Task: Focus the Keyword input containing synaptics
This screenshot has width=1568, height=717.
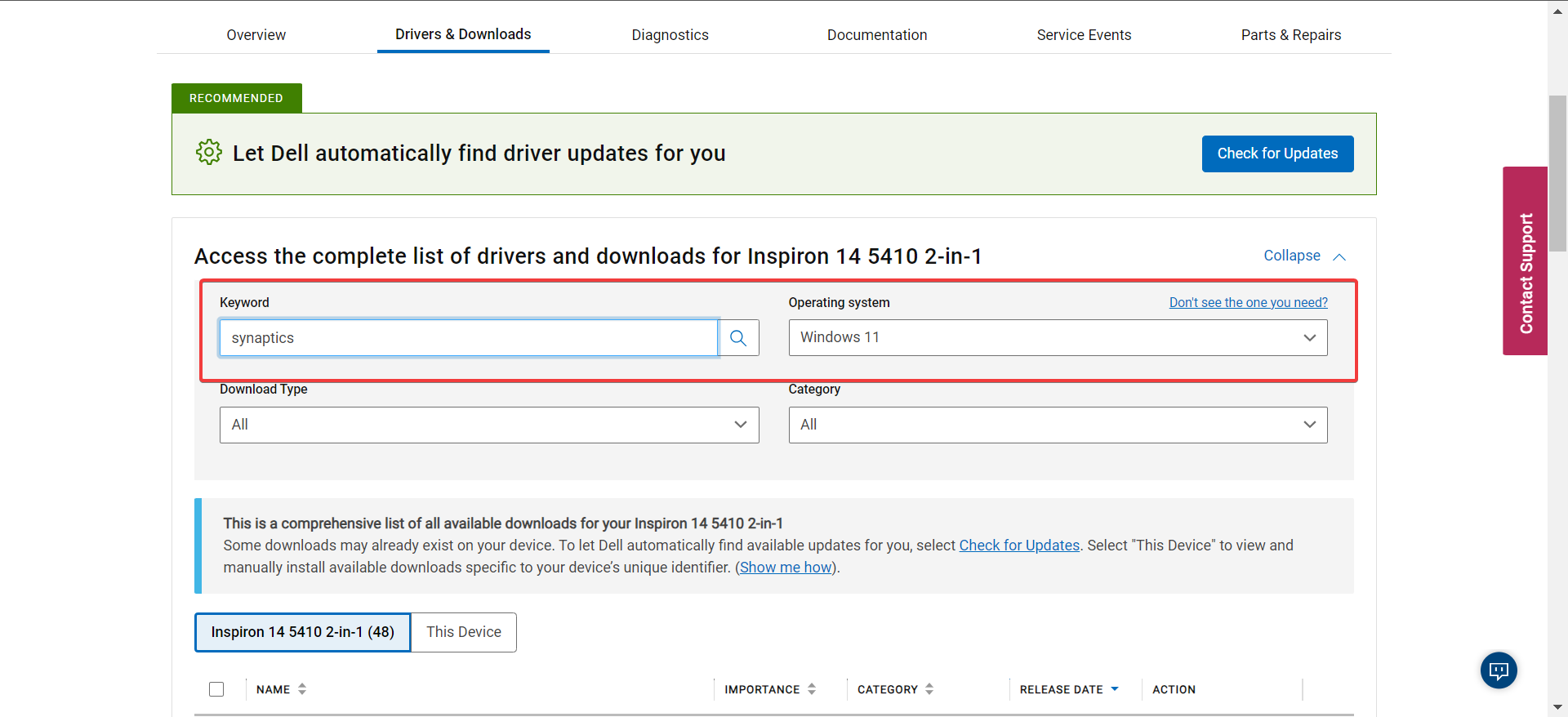Action: (x=469, y=338)
